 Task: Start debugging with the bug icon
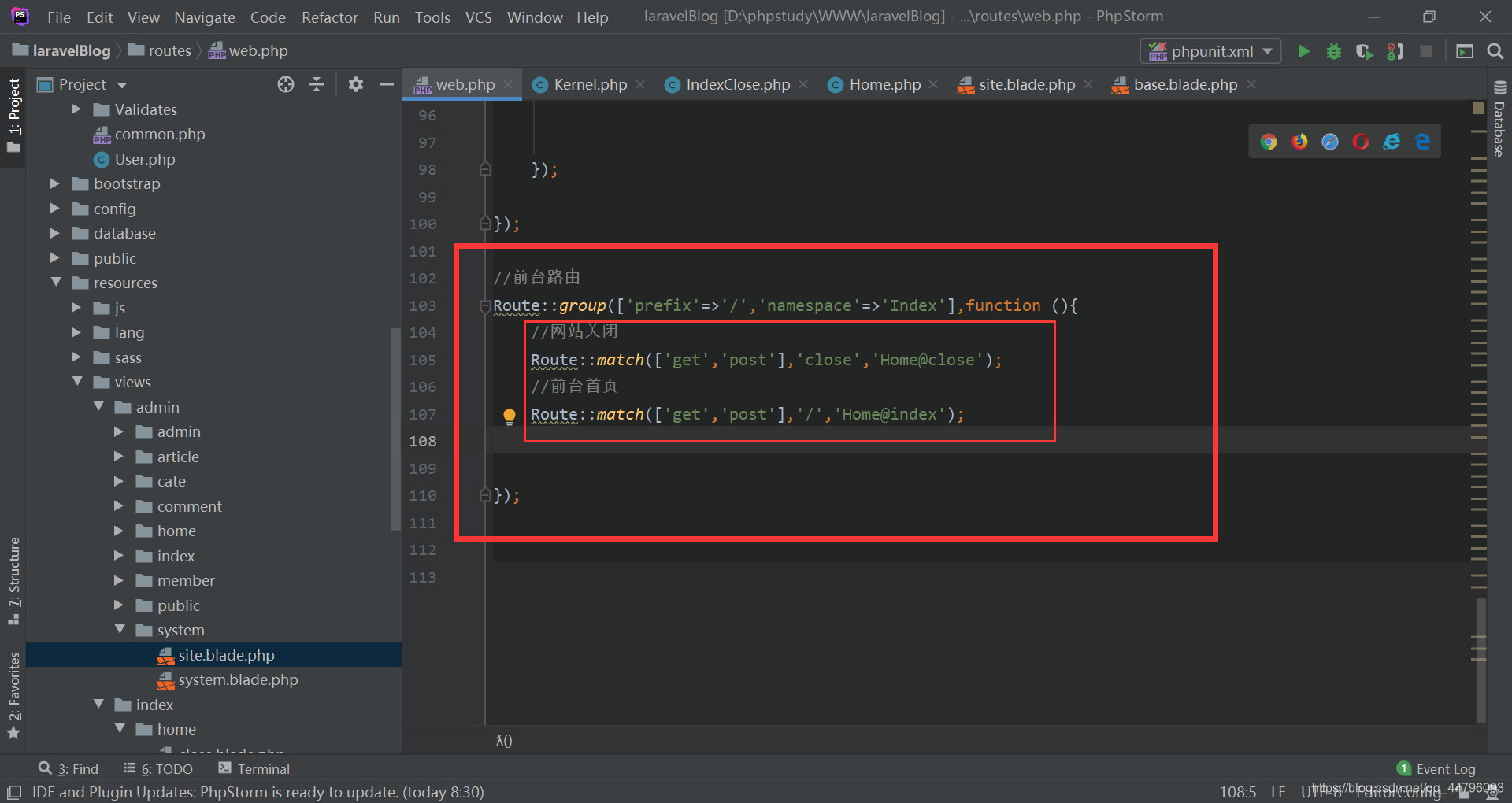tap(1334, 51)
